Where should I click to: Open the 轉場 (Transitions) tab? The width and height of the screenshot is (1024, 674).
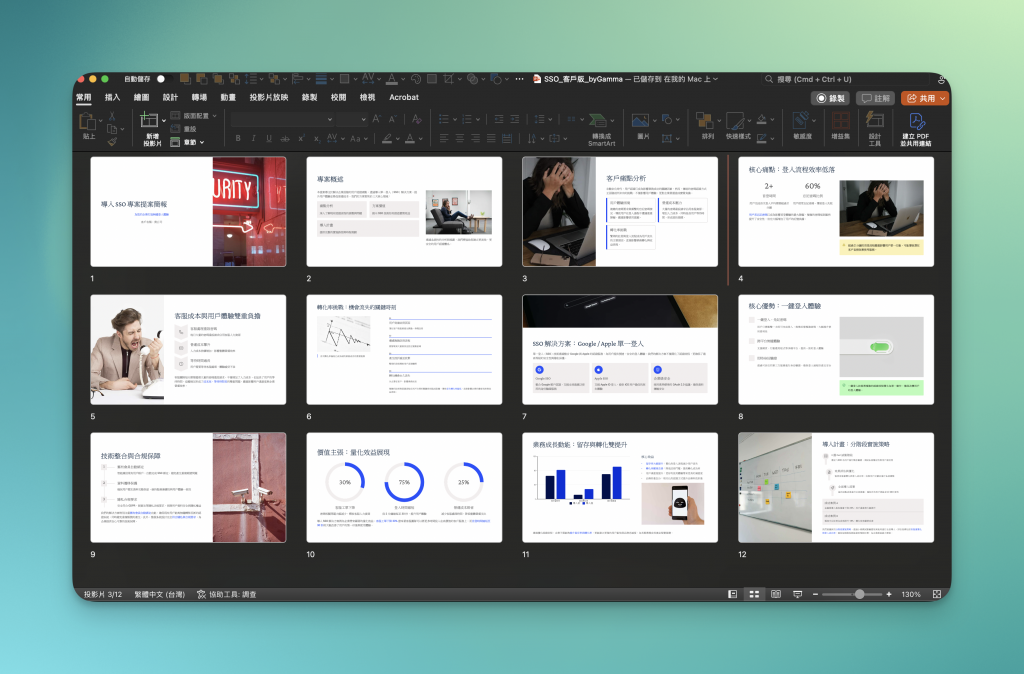click(x=199, y=97)
